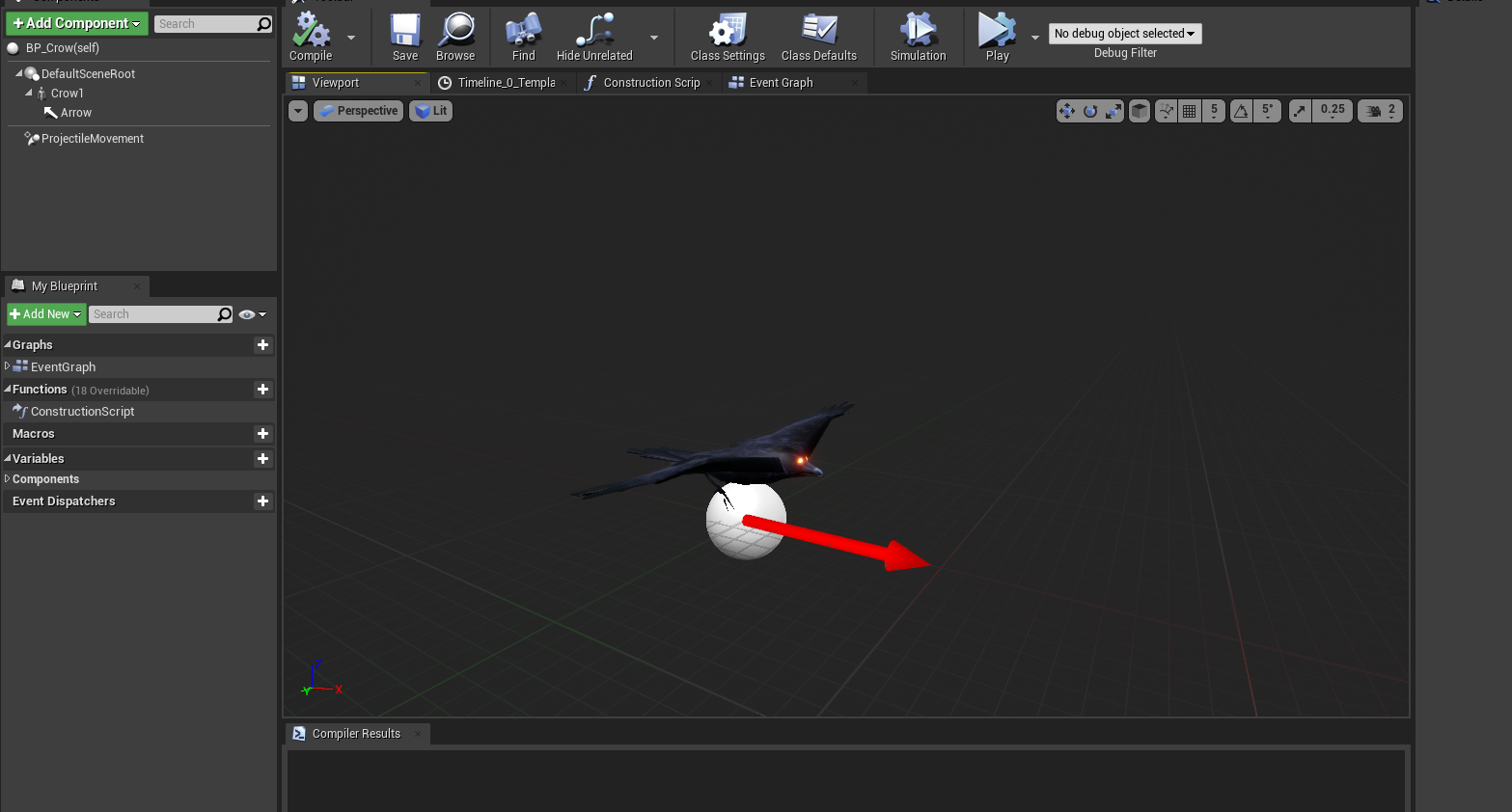Image resolution: width=1512 pixels, height=812 pixels.
Task: Browse to asset in Content Browser
Action: point(455,37)
